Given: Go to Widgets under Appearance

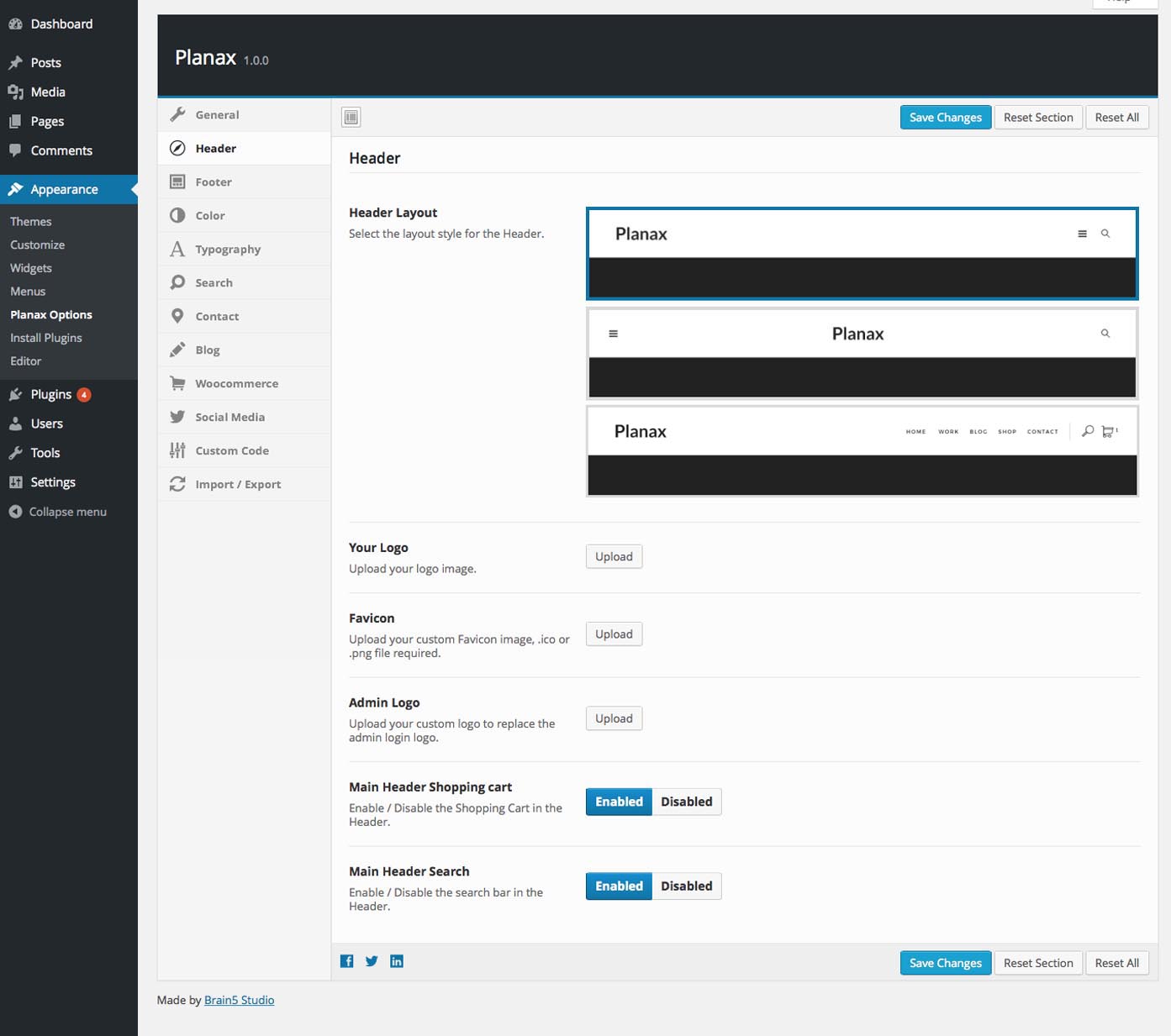Looking at the screenshot, I should [31, 268].
